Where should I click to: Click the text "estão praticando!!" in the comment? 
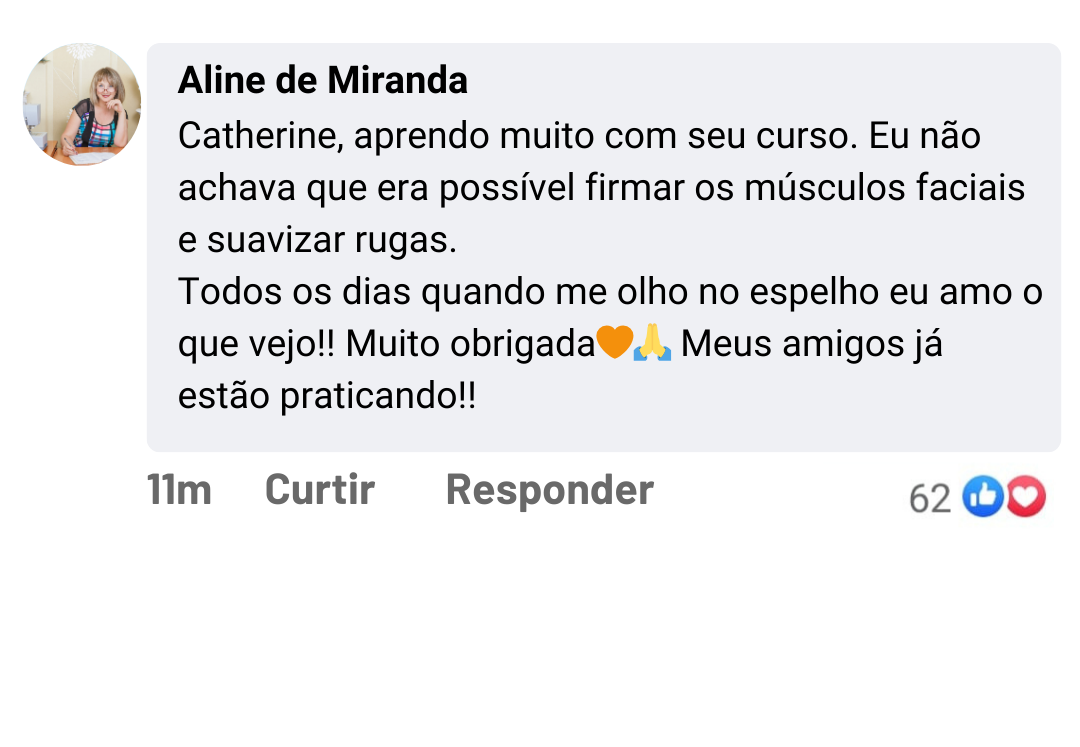(x=327, y=396)
